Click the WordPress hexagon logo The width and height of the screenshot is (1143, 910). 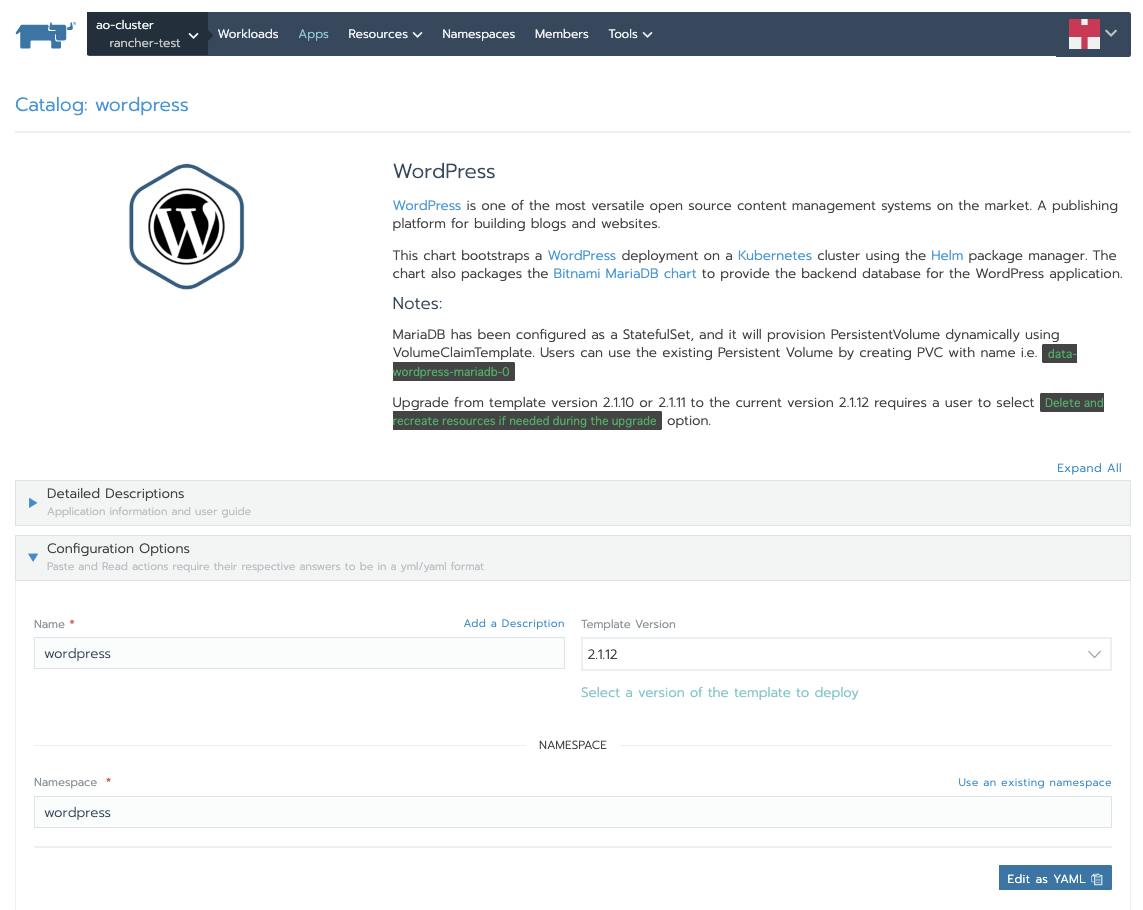tap(187, 227)
